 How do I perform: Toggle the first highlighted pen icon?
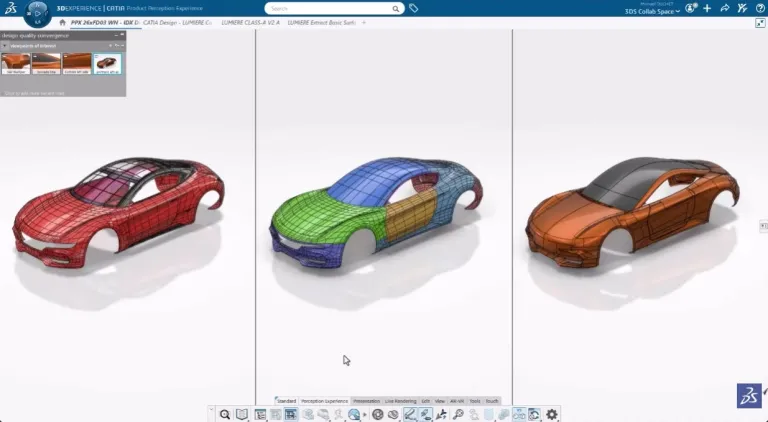410,414
